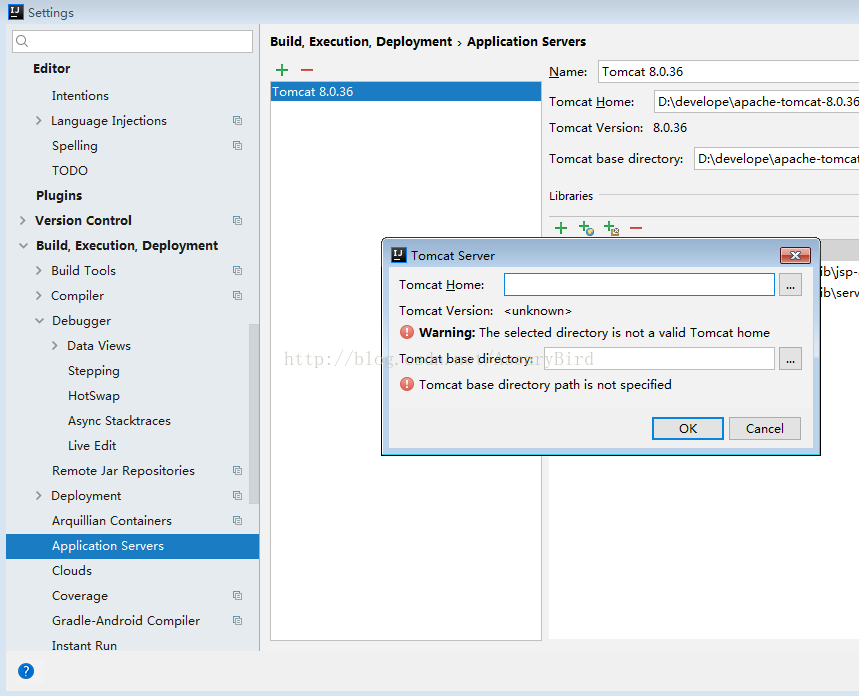This screenshot has height=696, width=859.
Task: Open Instant Run settings
Action: click(84, 646)
